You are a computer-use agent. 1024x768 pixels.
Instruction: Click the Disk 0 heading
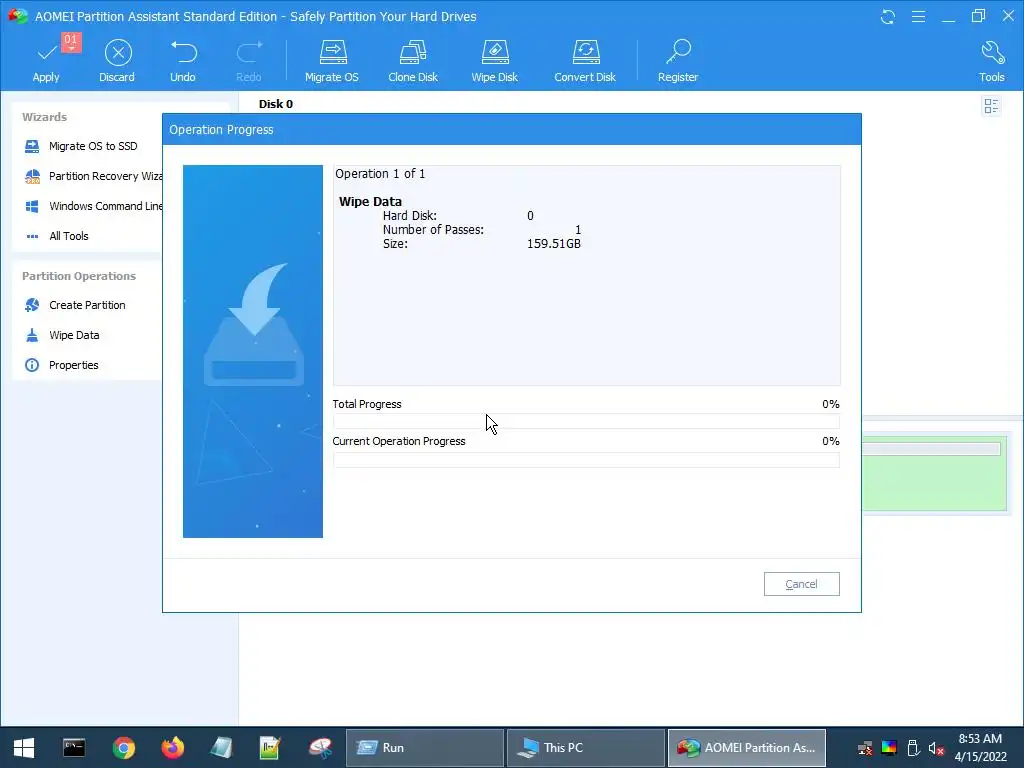pyautogui.click(x=276, y=104)
